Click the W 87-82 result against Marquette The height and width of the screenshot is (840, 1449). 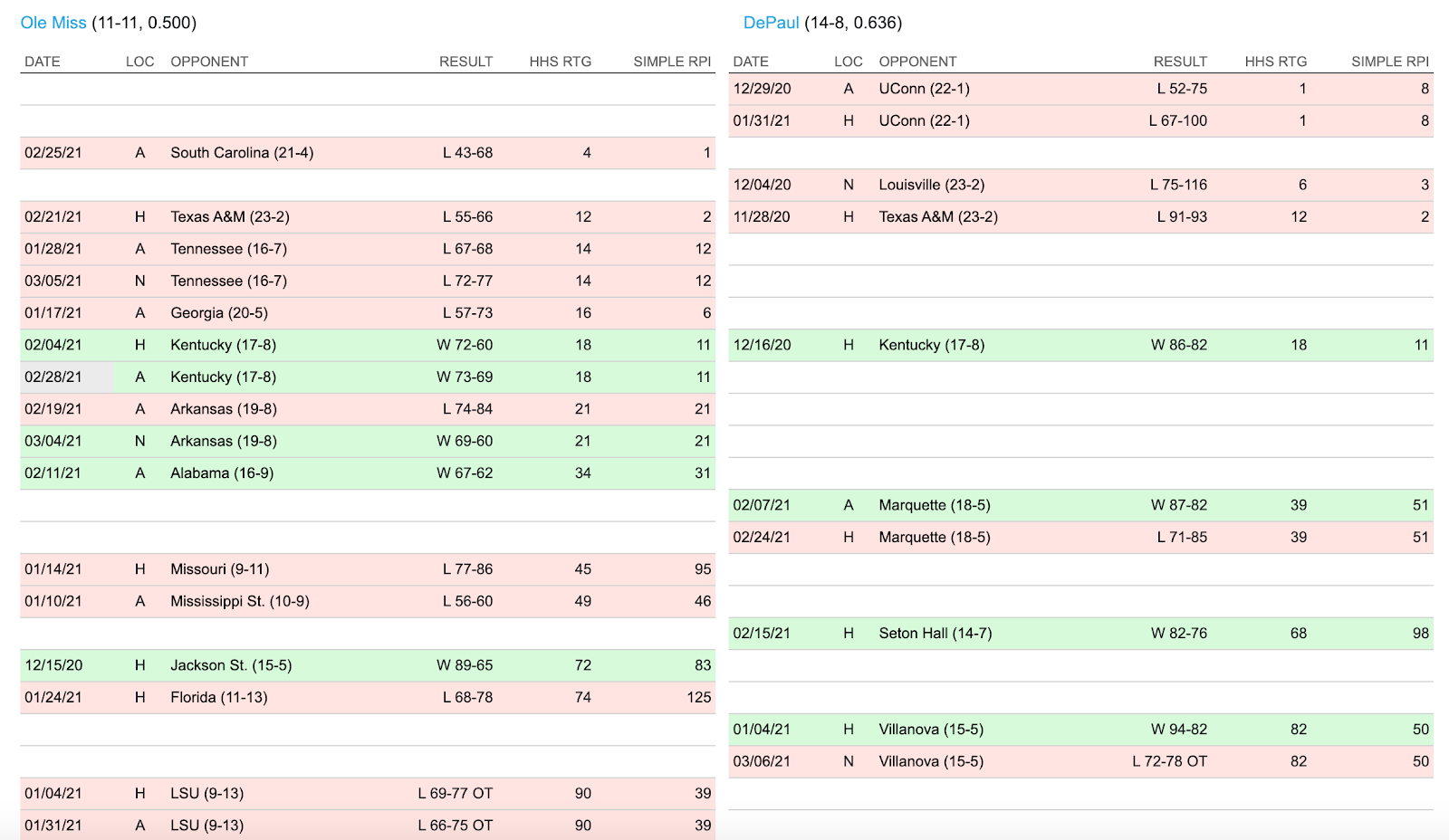point(1179,505)
